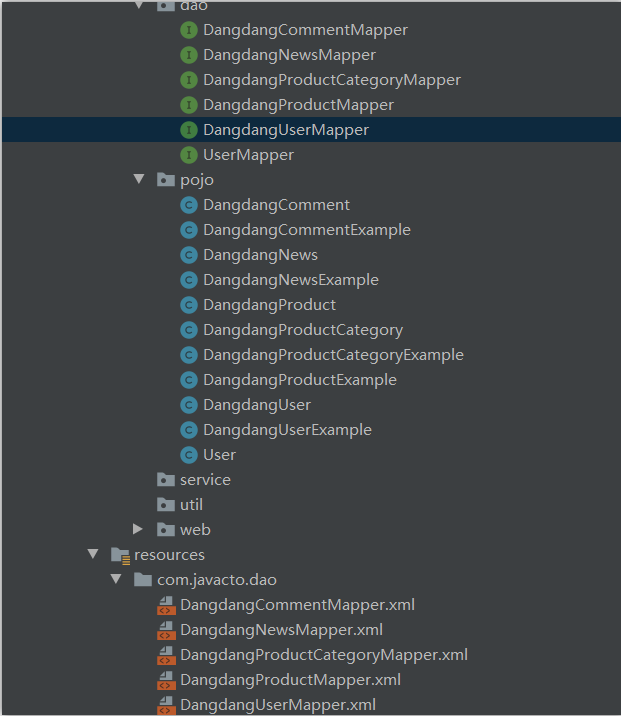Click the class icon beside DangdangNewsExample
The image size is (621, 716).
[x=189, y=280]
